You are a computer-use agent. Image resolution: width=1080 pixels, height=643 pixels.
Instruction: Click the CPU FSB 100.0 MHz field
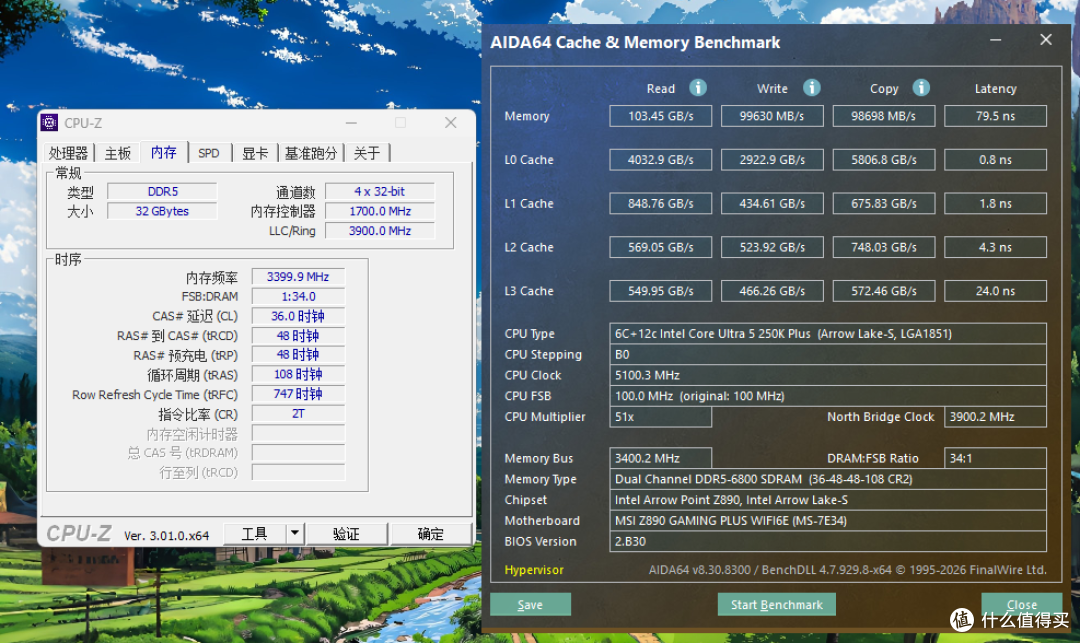pos(828,396)
